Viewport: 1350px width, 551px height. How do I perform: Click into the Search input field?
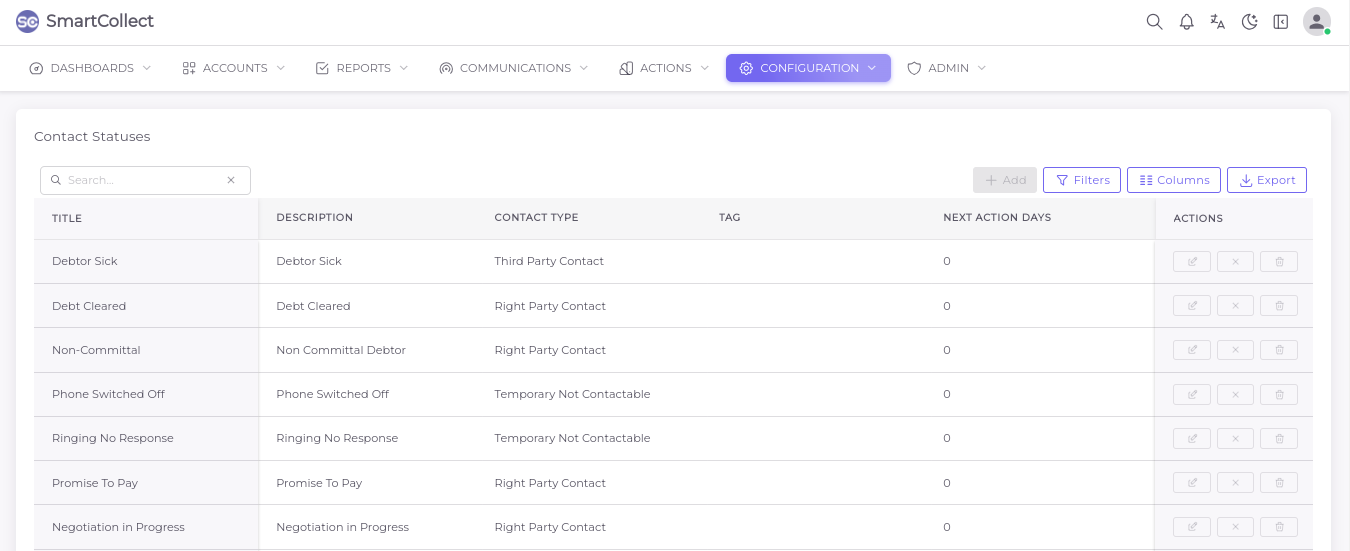coord(140,180)
